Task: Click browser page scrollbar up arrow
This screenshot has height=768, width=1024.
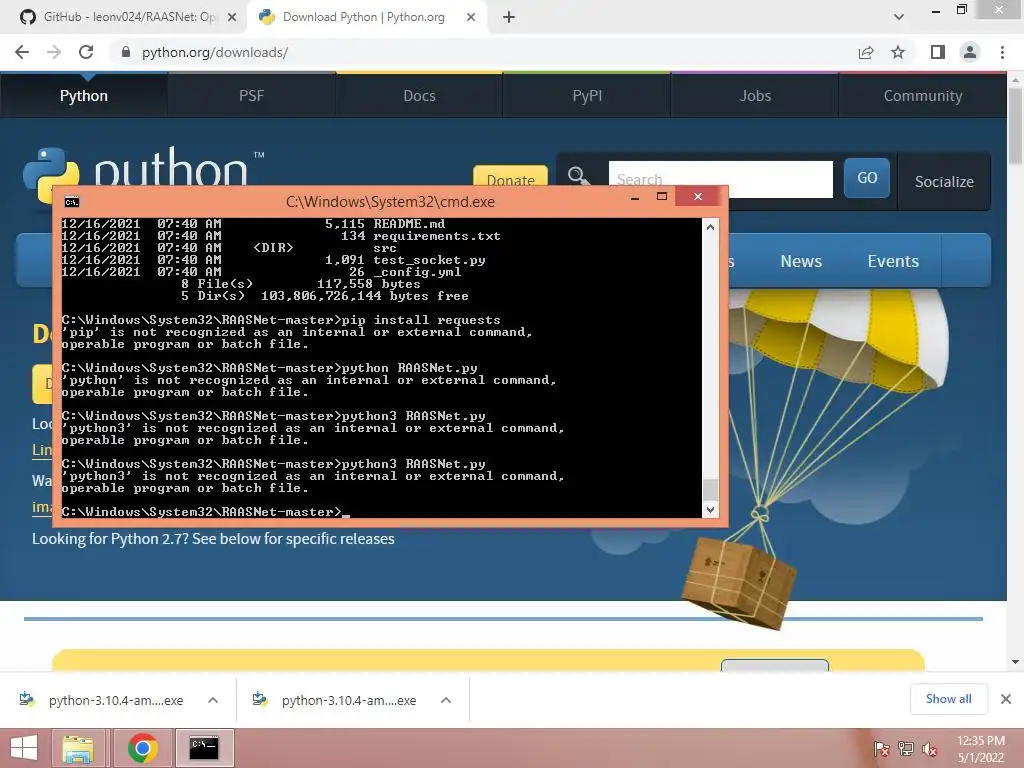Action: pos(1015,80)
